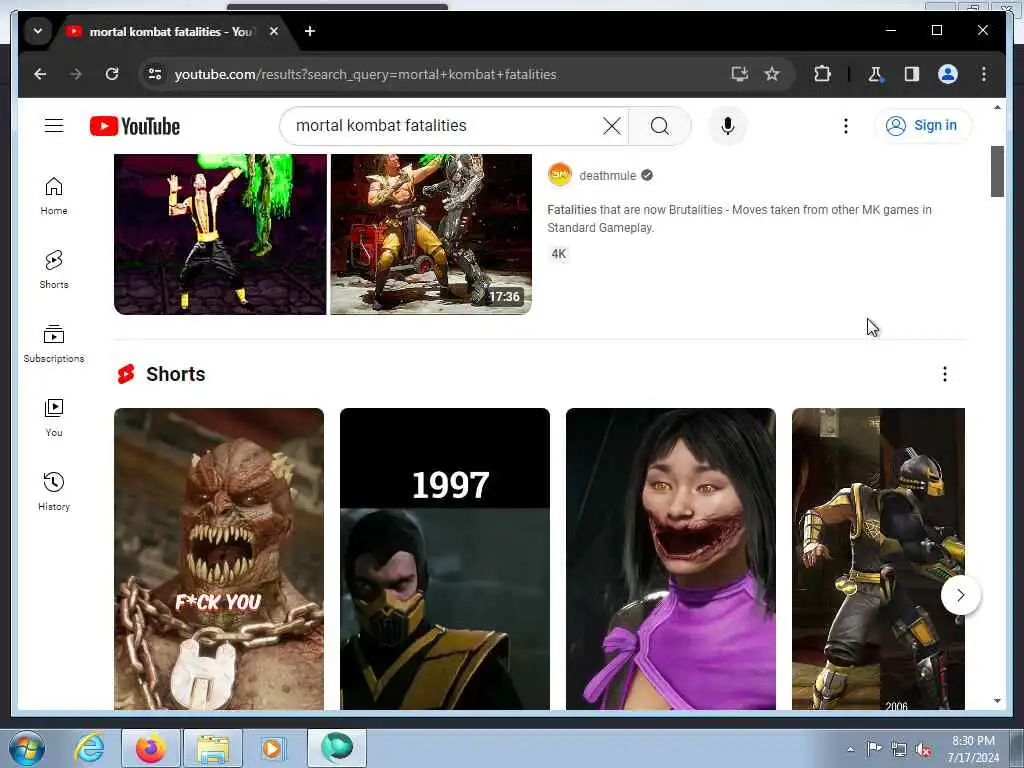
Task: Open the 17:36 fatalities video thumbnail
Action: [x=323, y=234]
